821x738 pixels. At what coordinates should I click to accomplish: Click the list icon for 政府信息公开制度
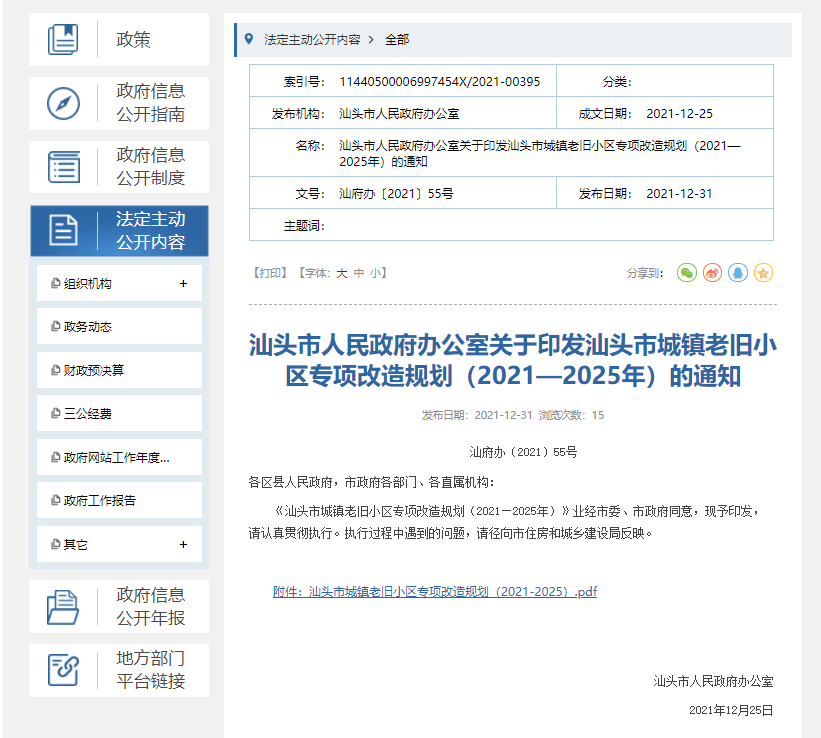[63, 167]
